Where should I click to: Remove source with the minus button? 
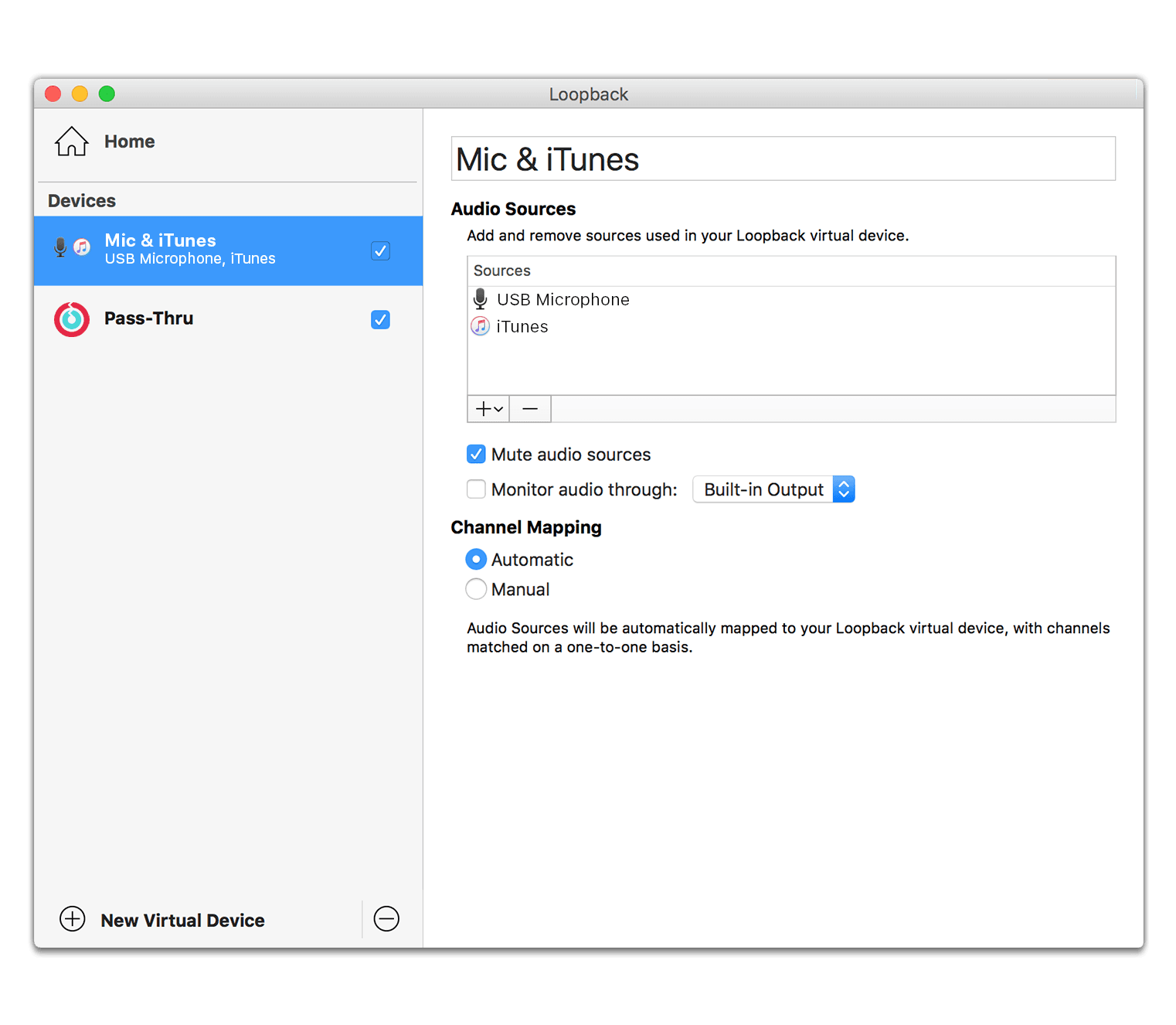click(x=530, y=409)
